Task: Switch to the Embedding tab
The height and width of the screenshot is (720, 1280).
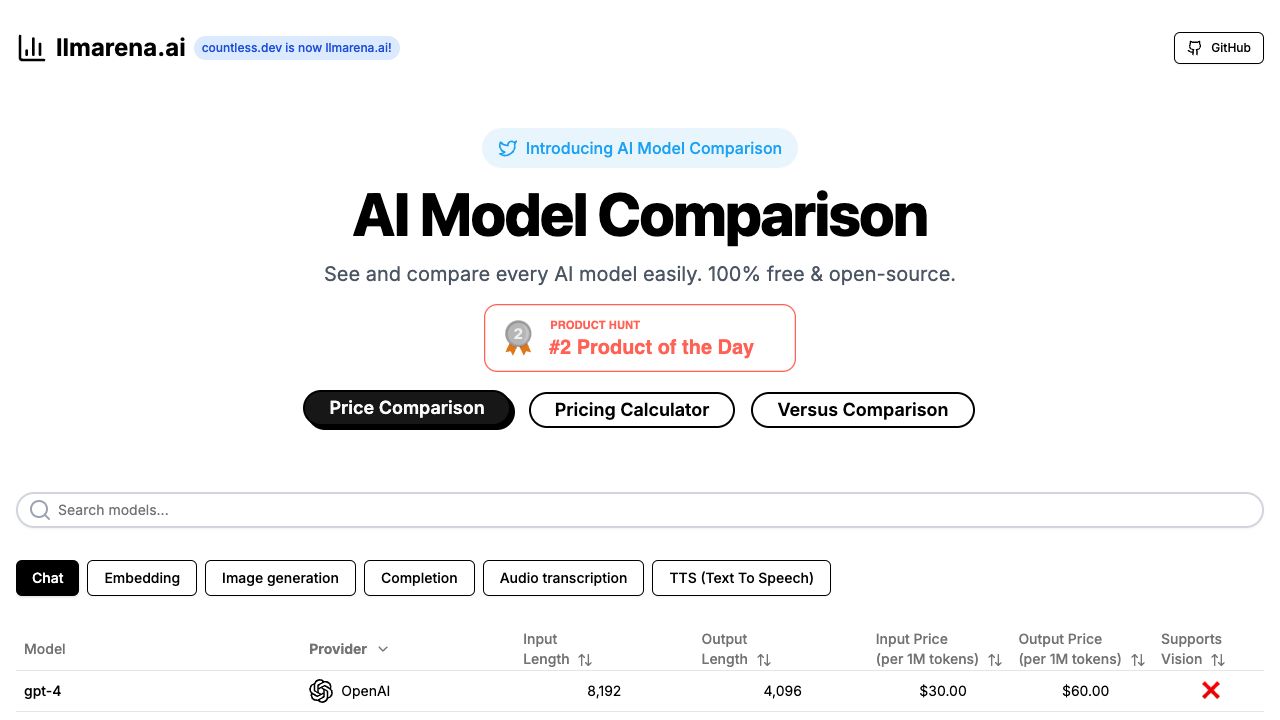Action: tap(142, 578)
